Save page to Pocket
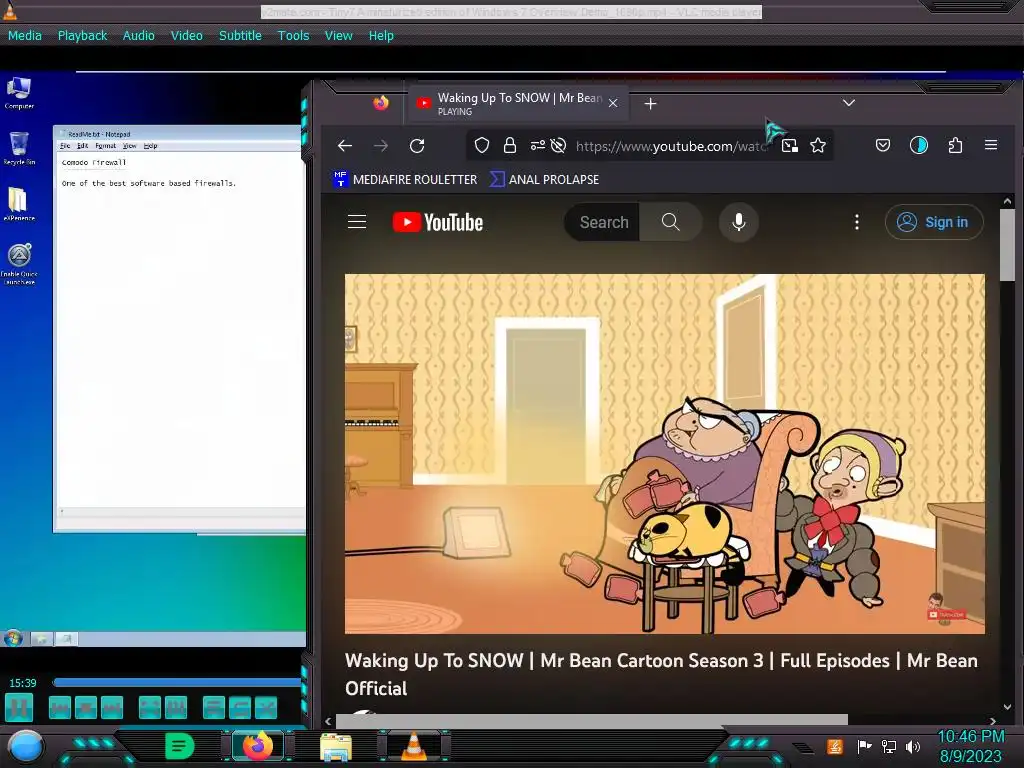1024x768 pixels. pos(883,145)
